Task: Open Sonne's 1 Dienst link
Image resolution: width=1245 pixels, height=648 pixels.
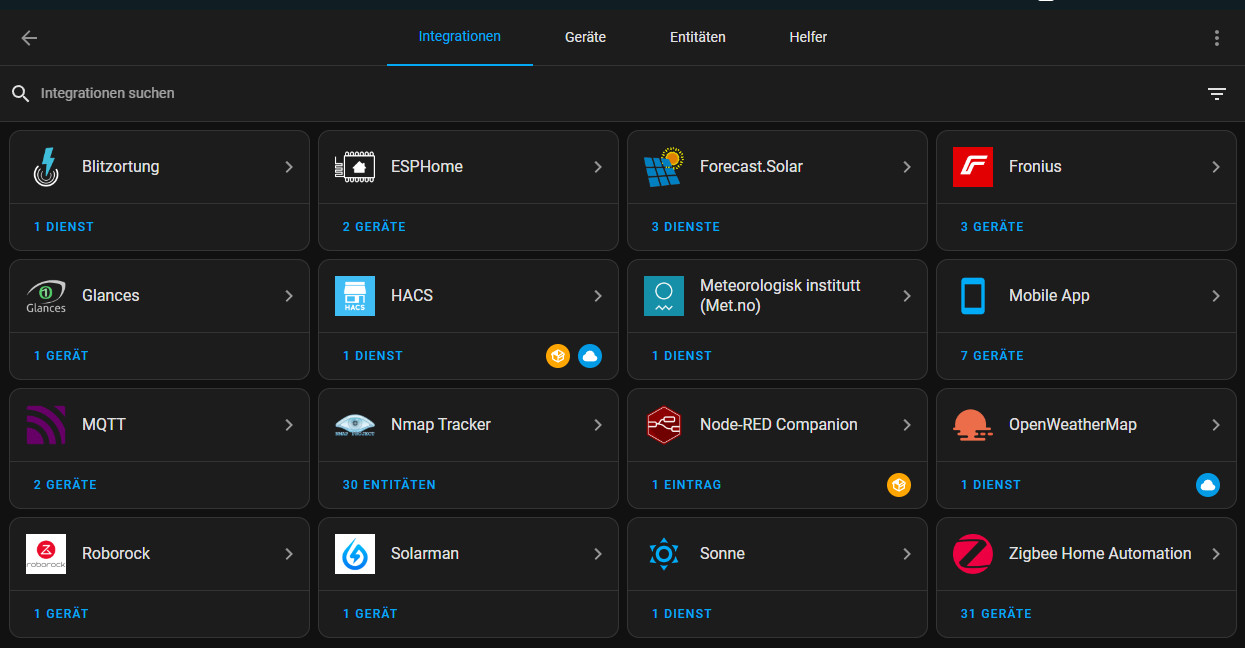Action: click(682, 614)
